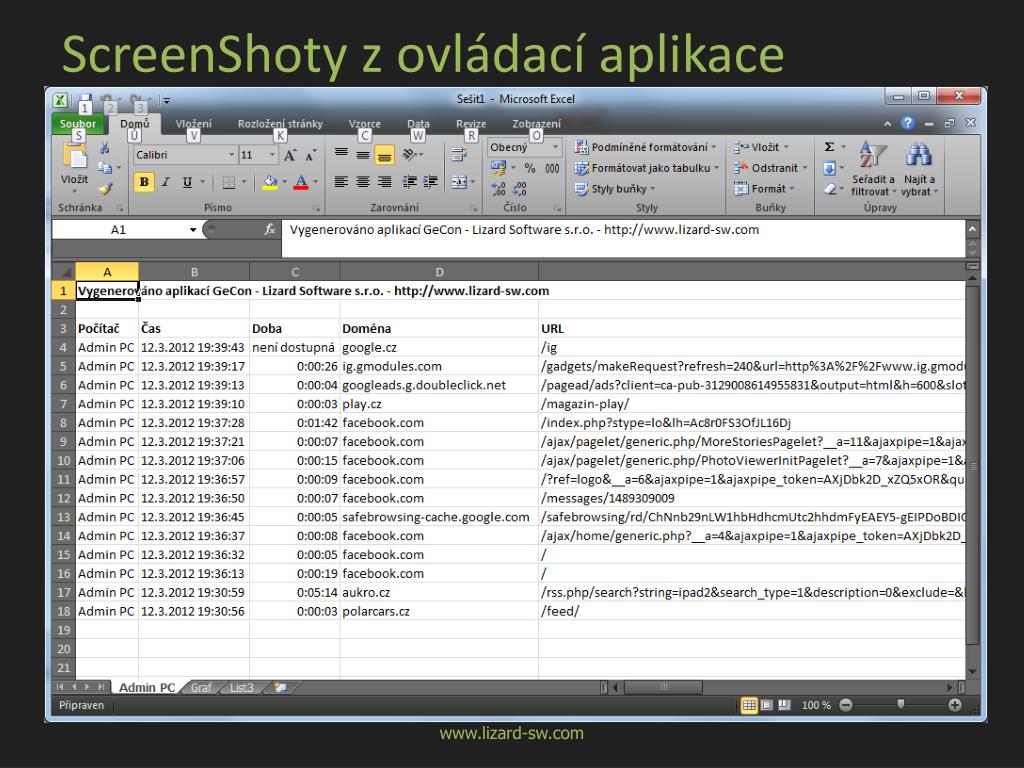Screen dimensions: 1024x768
Task: Apply percent style format
Action: pos(530,168)
